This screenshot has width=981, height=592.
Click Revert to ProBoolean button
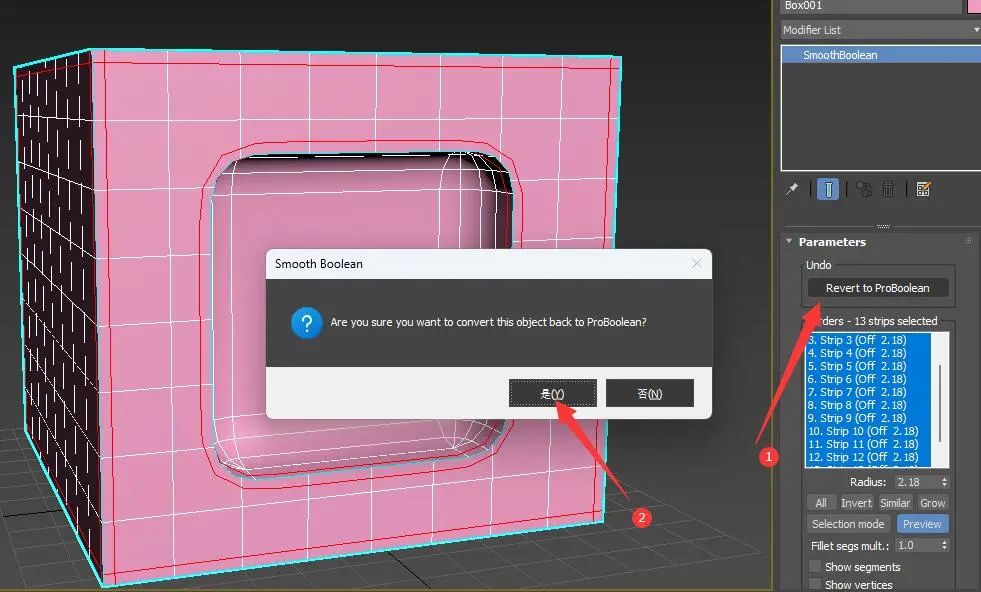878,288
